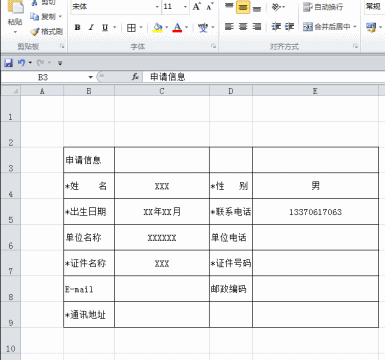Click the text orientation icon
The image size is (385, 360).
click(276, 6)
